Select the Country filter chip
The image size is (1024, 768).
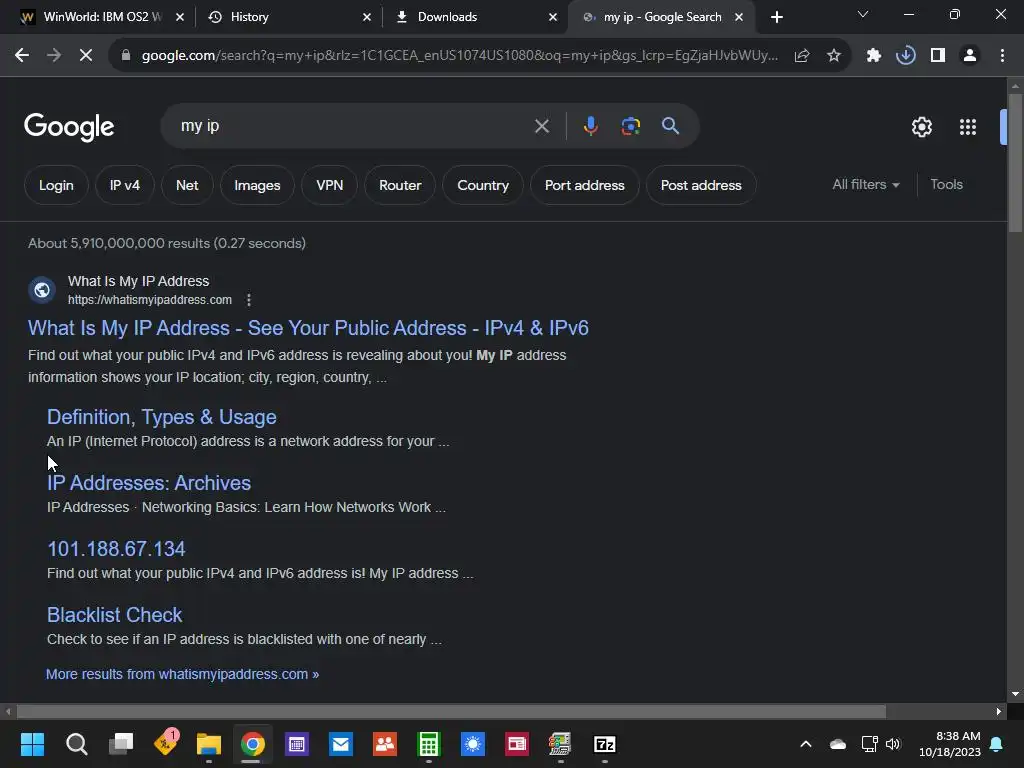point(483,185)
